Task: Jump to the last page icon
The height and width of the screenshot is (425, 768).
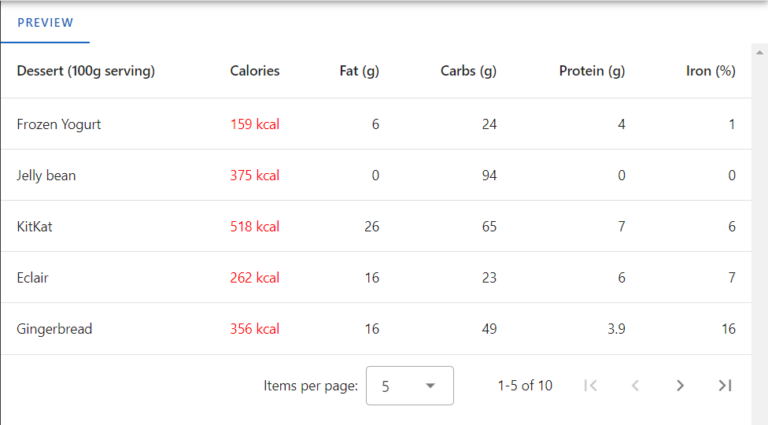Action: (726, 385)
